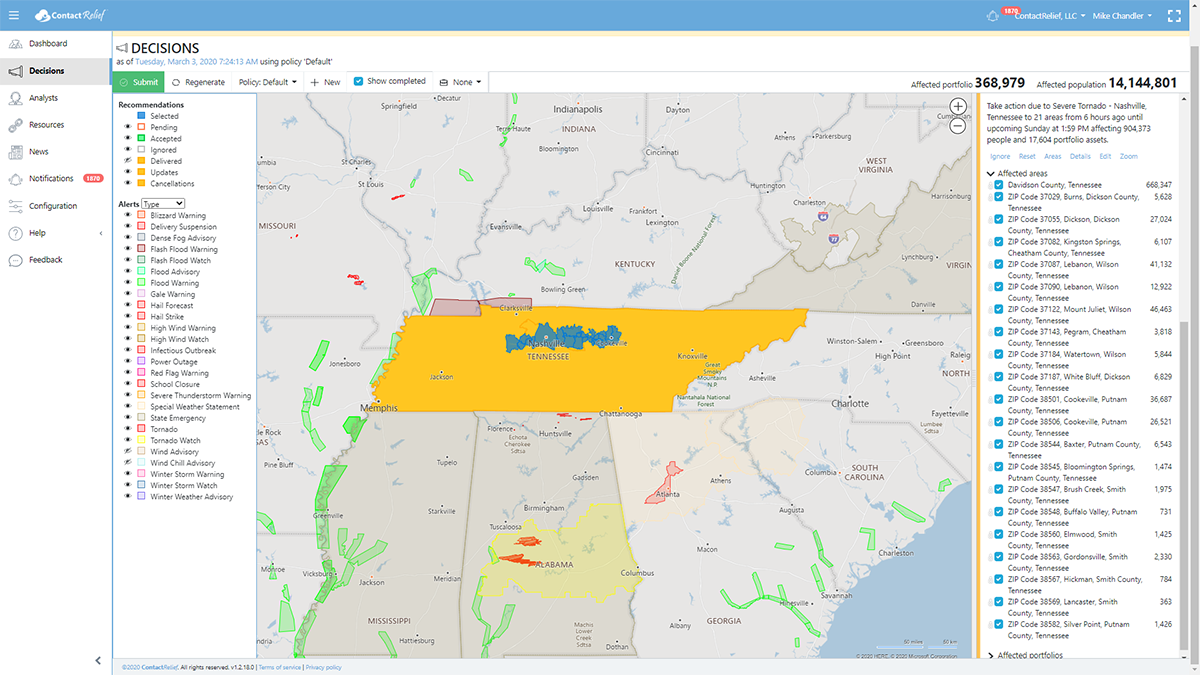Open the notifications bell in the top bar
The width and height of the screenshot is (1200, 675).
[993, 16]
